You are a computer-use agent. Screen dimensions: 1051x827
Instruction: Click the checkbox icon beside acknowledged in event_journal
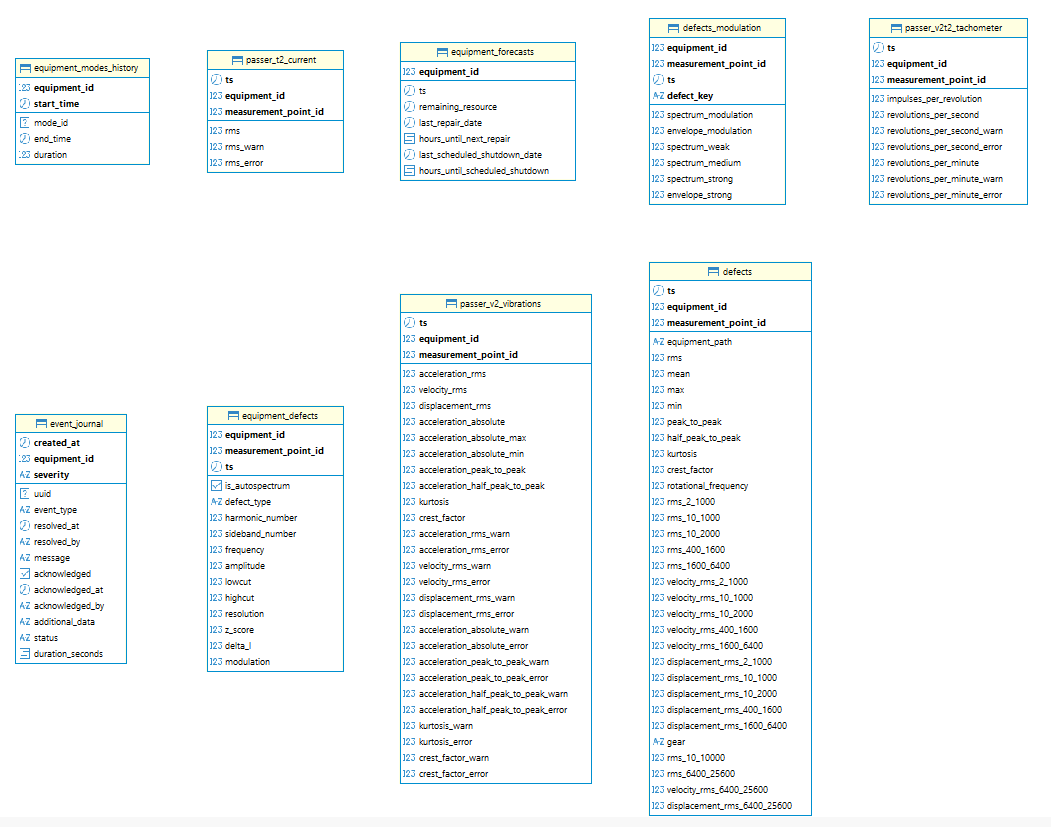(x=25, y=574)
